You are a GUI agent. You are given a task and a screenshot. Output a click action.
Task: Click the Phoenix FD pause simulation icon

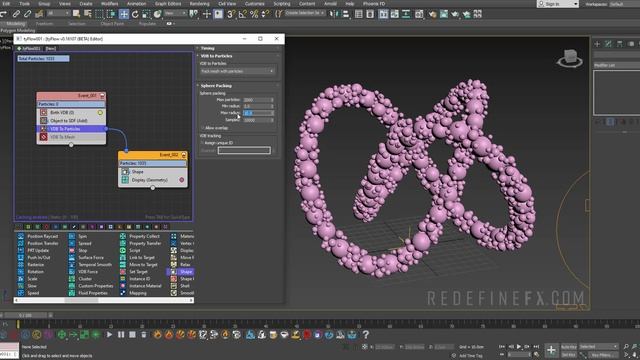[x=121, y=335]
